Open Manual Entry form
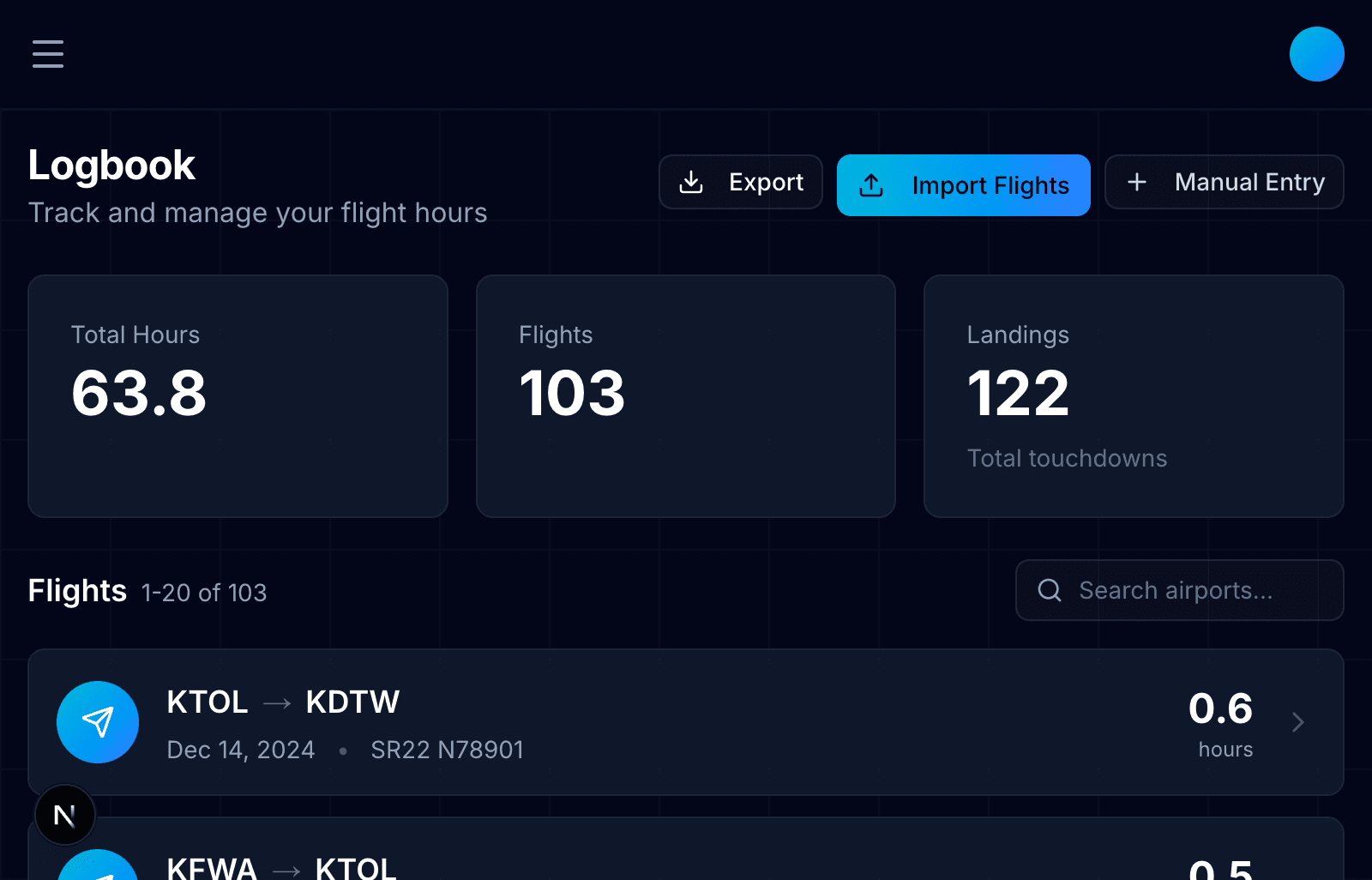Viewport: 1372px width, 880px height. [1224, 182]
